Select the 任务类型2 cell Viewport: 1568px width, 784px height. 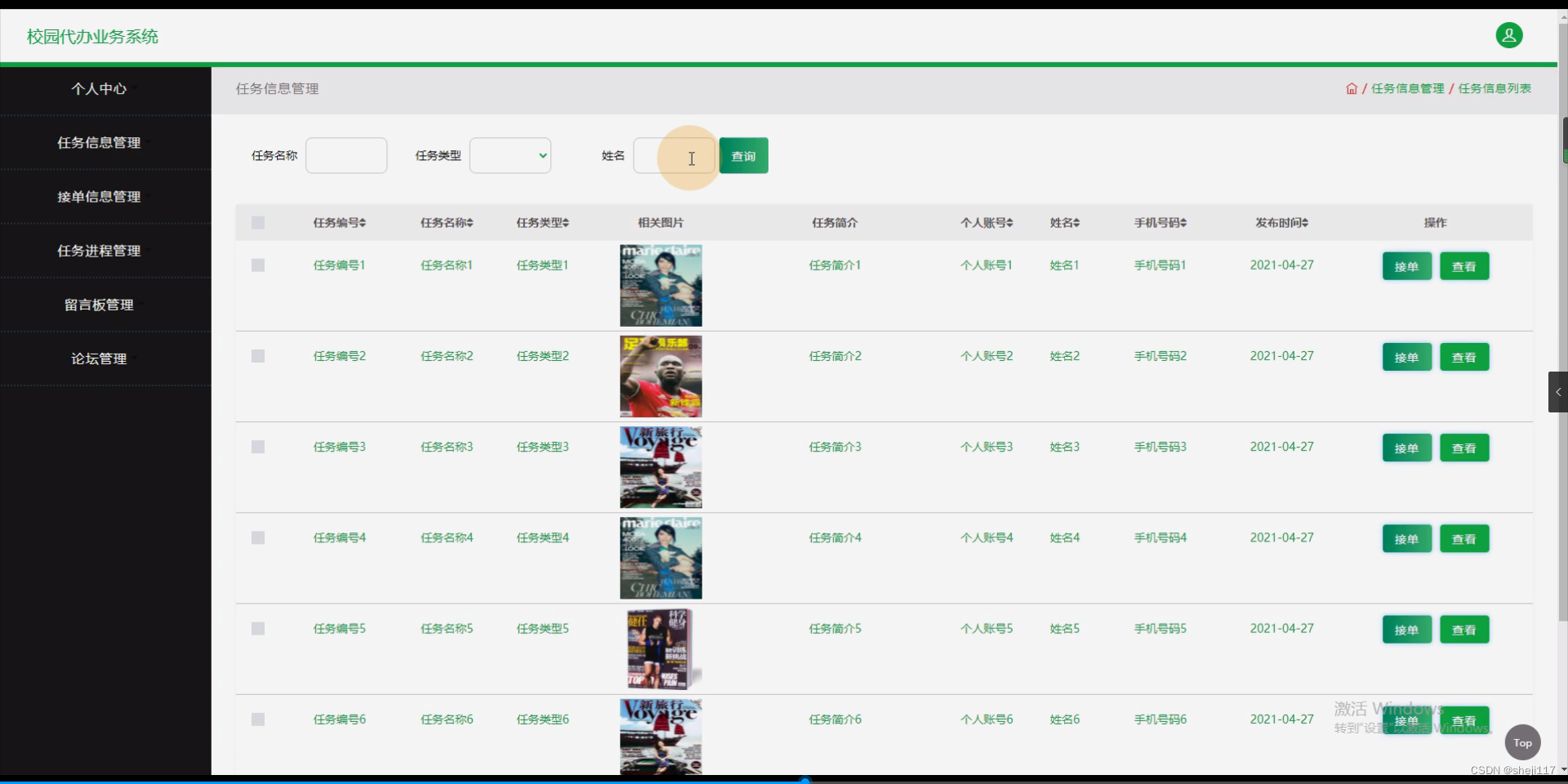543,356
